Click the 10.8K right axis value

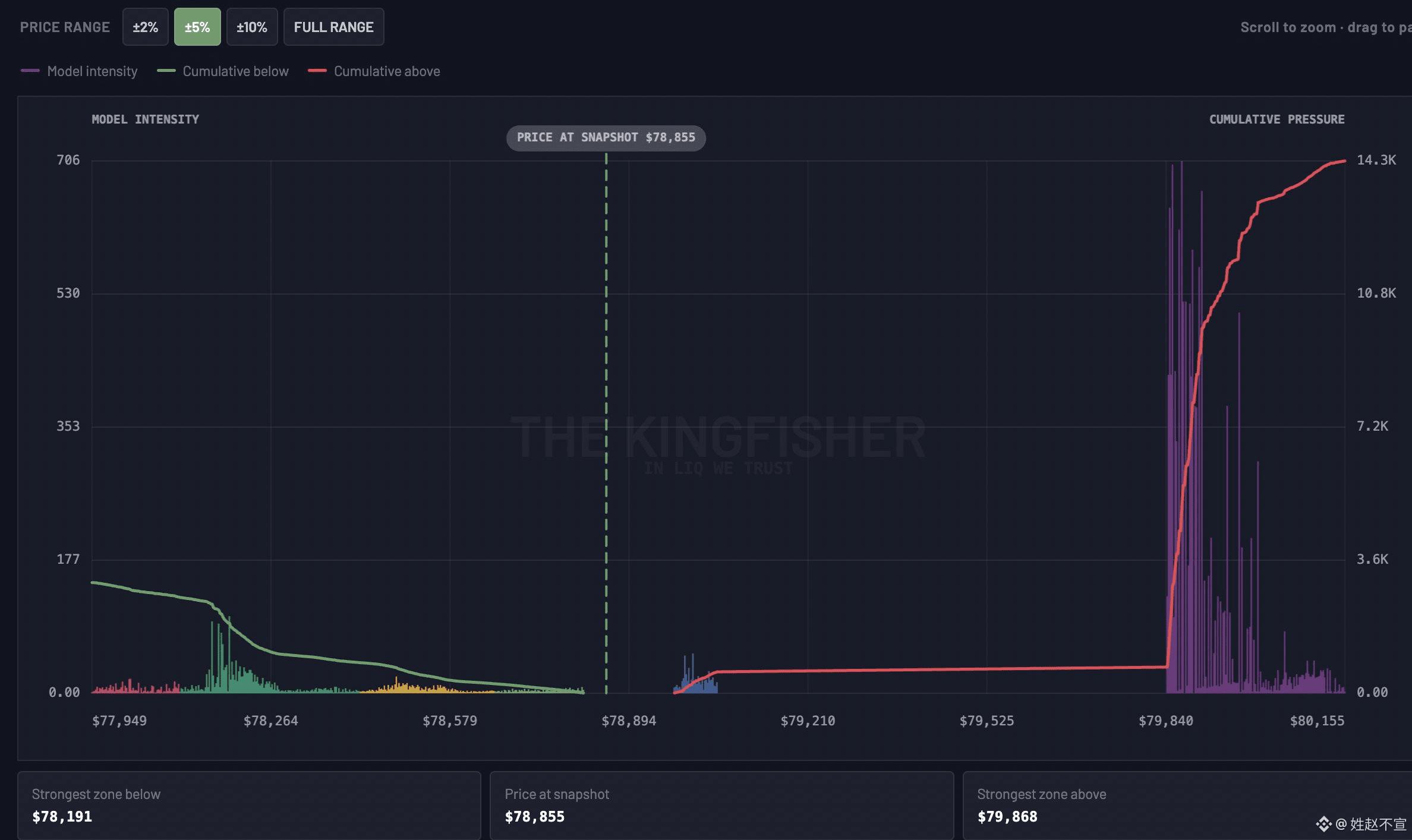coord(1376,293)
